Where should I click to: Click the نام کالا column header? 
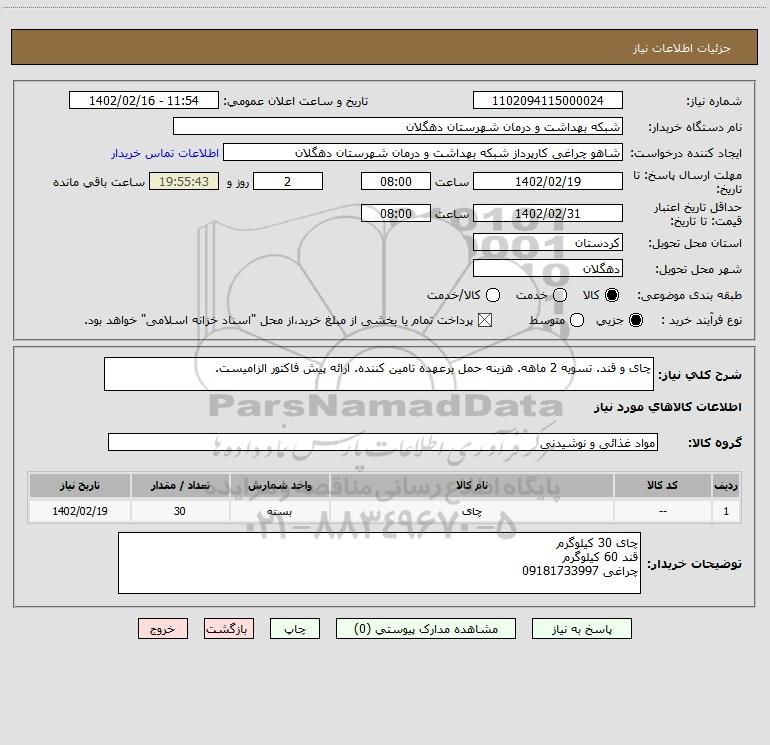click(x=472, y=485)
